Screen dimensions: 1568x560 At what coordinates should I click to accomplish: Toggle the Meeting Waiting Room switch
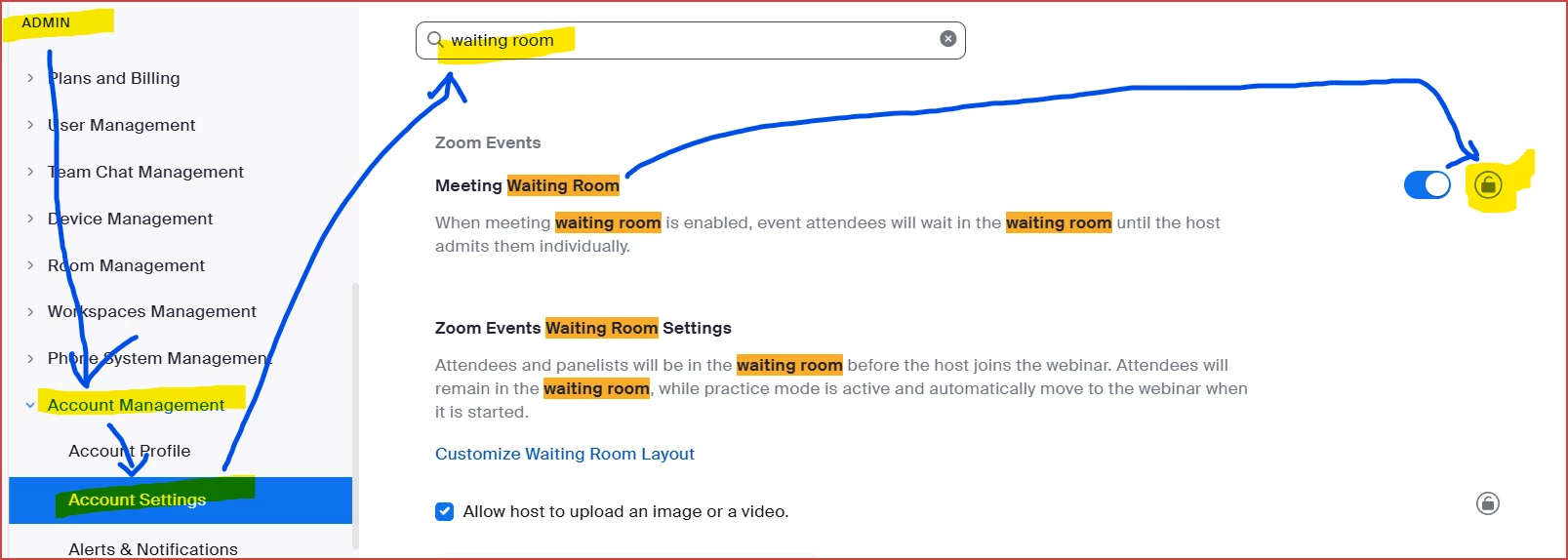(x=1427, y=184)
